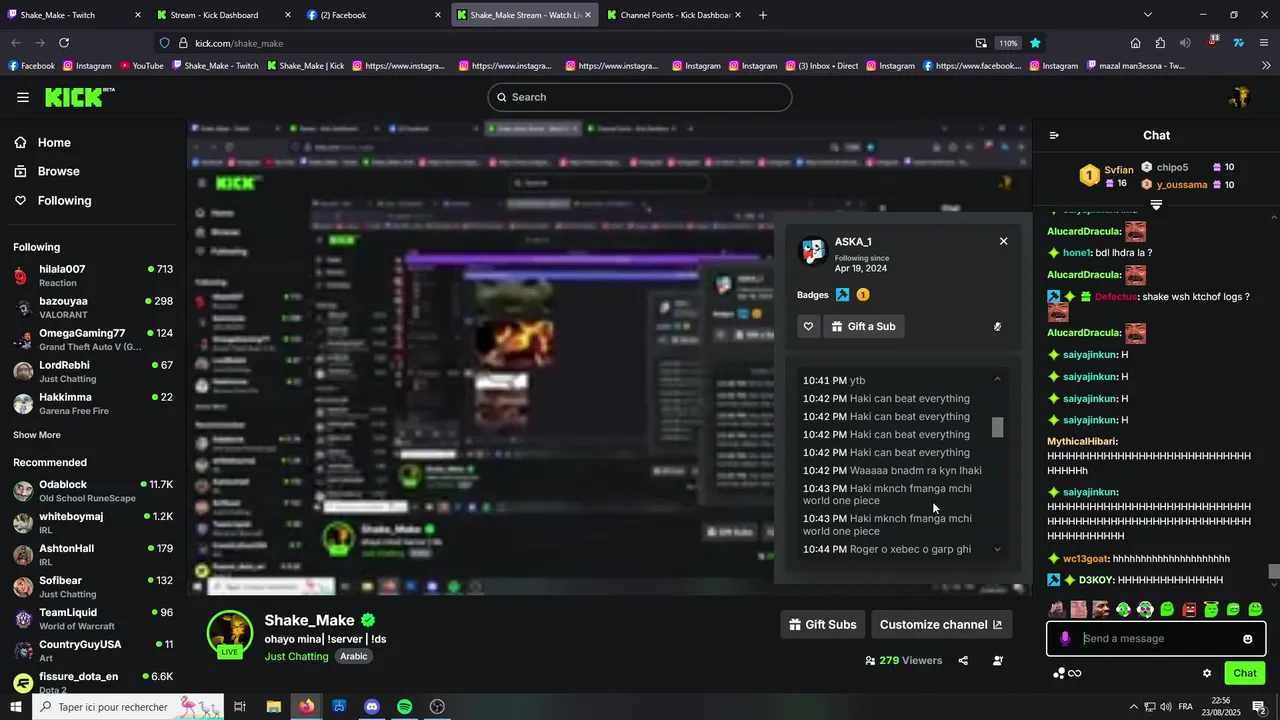Open Following in sidebar
This screenshot has width=1280, height=720.
point(53,200)
